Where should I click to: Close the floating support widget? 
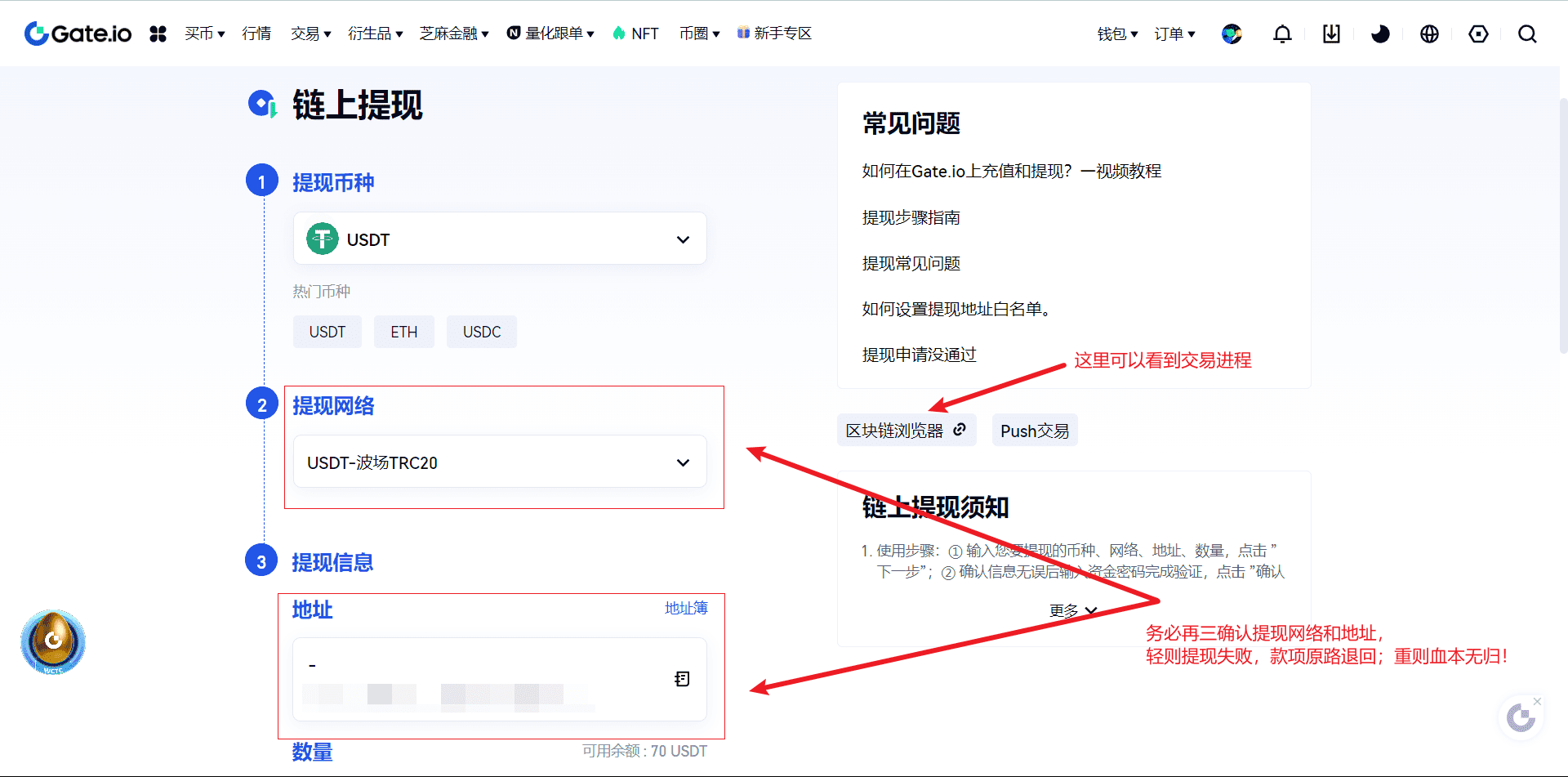pyautogui.click(x=1537, y=701)
